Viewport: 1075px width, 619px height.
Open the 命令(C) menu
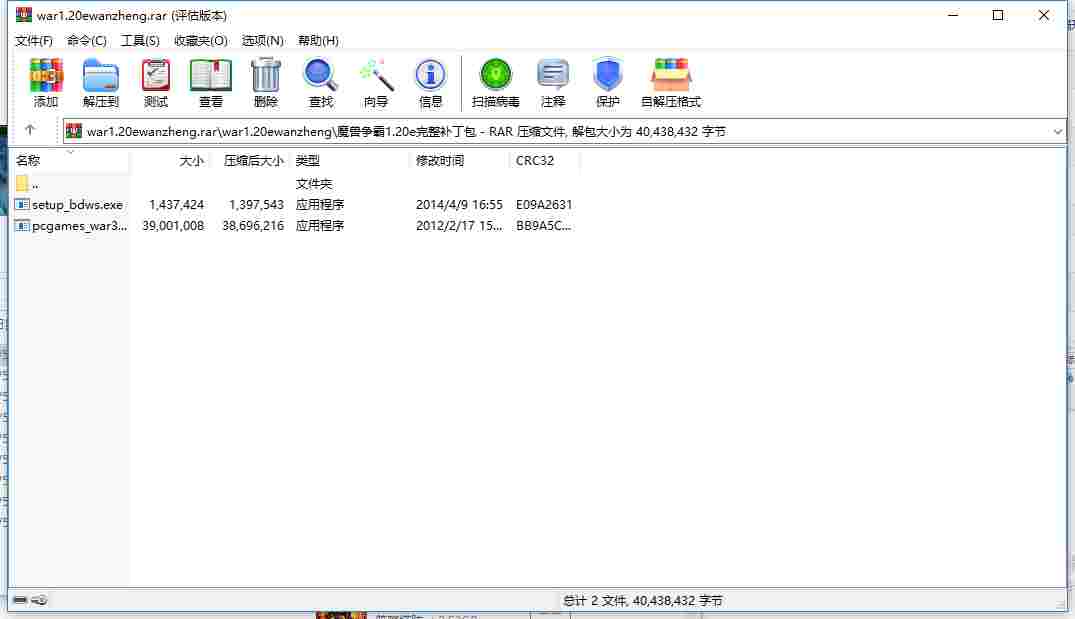point(86,40)
